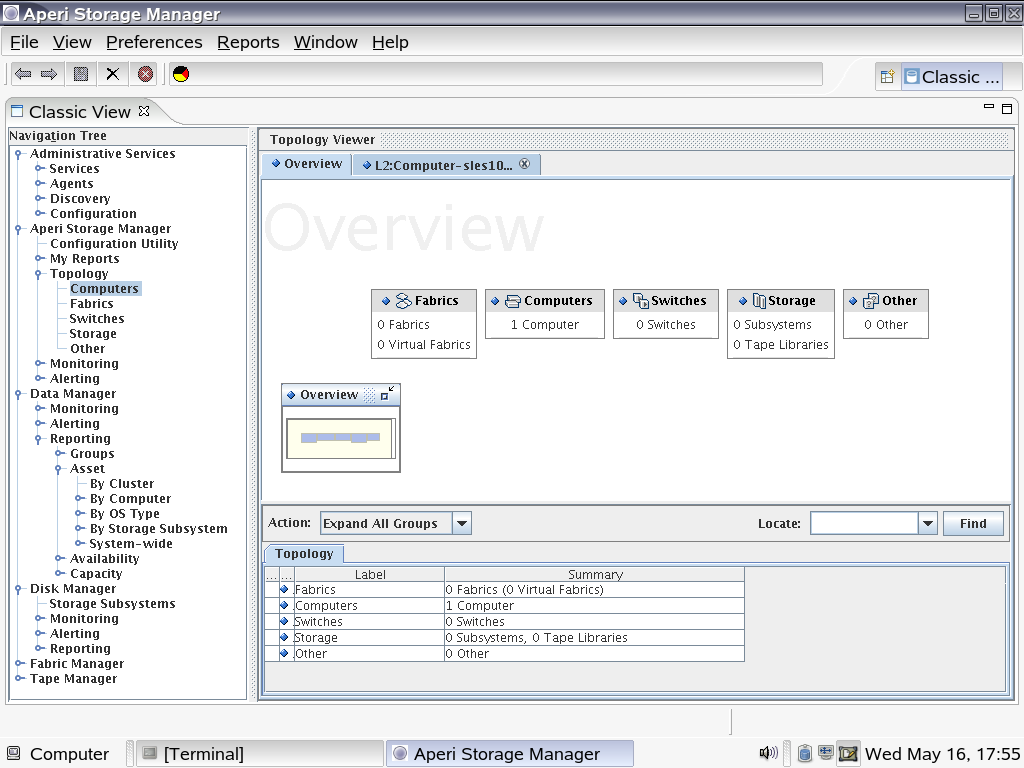The image size is (1024, 768).
Task: Open the Preferences menu
Action: 154,42
